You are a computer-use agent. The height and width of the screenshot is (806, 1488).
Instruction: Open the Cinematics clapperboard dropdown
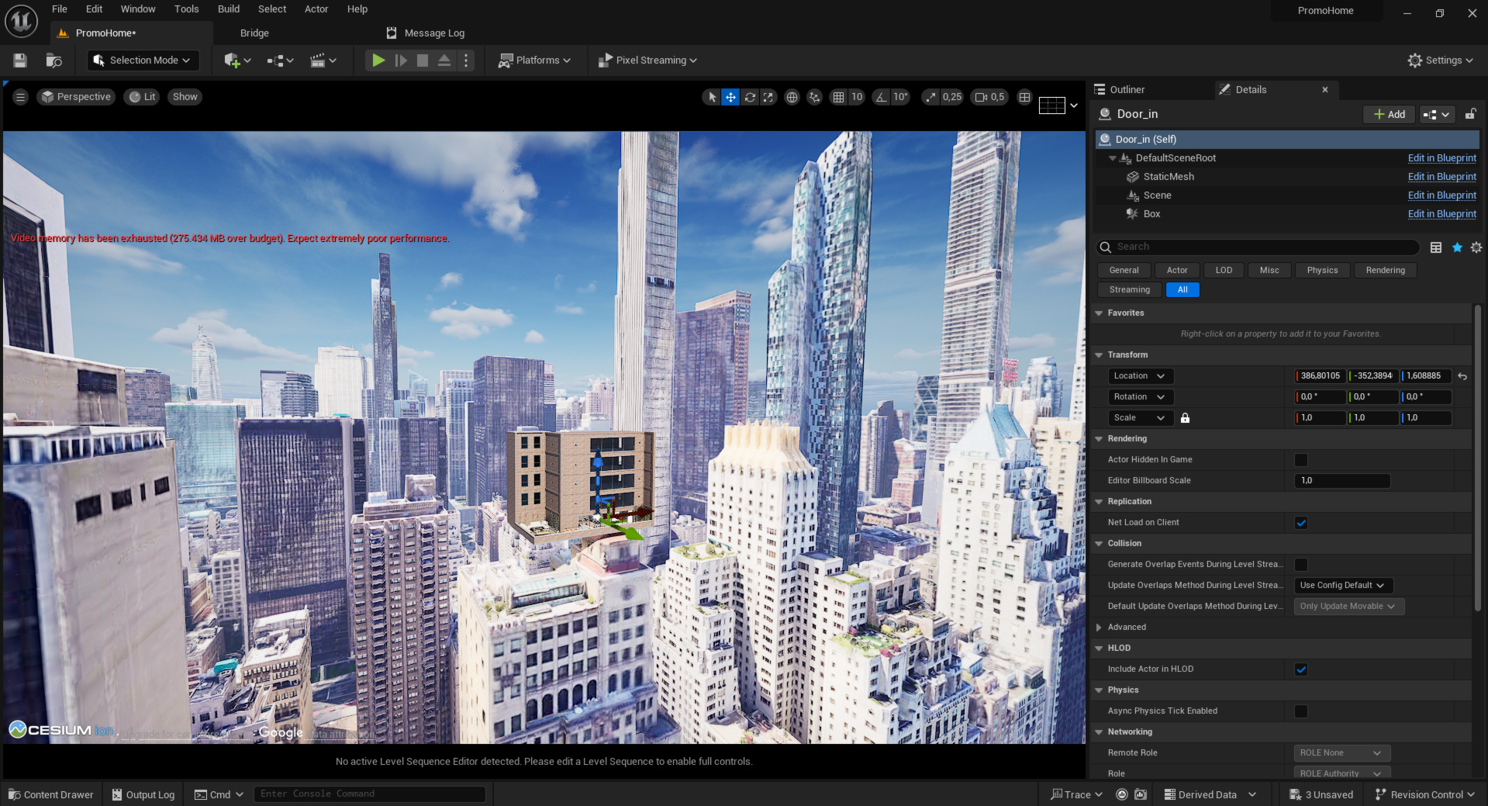323,60
